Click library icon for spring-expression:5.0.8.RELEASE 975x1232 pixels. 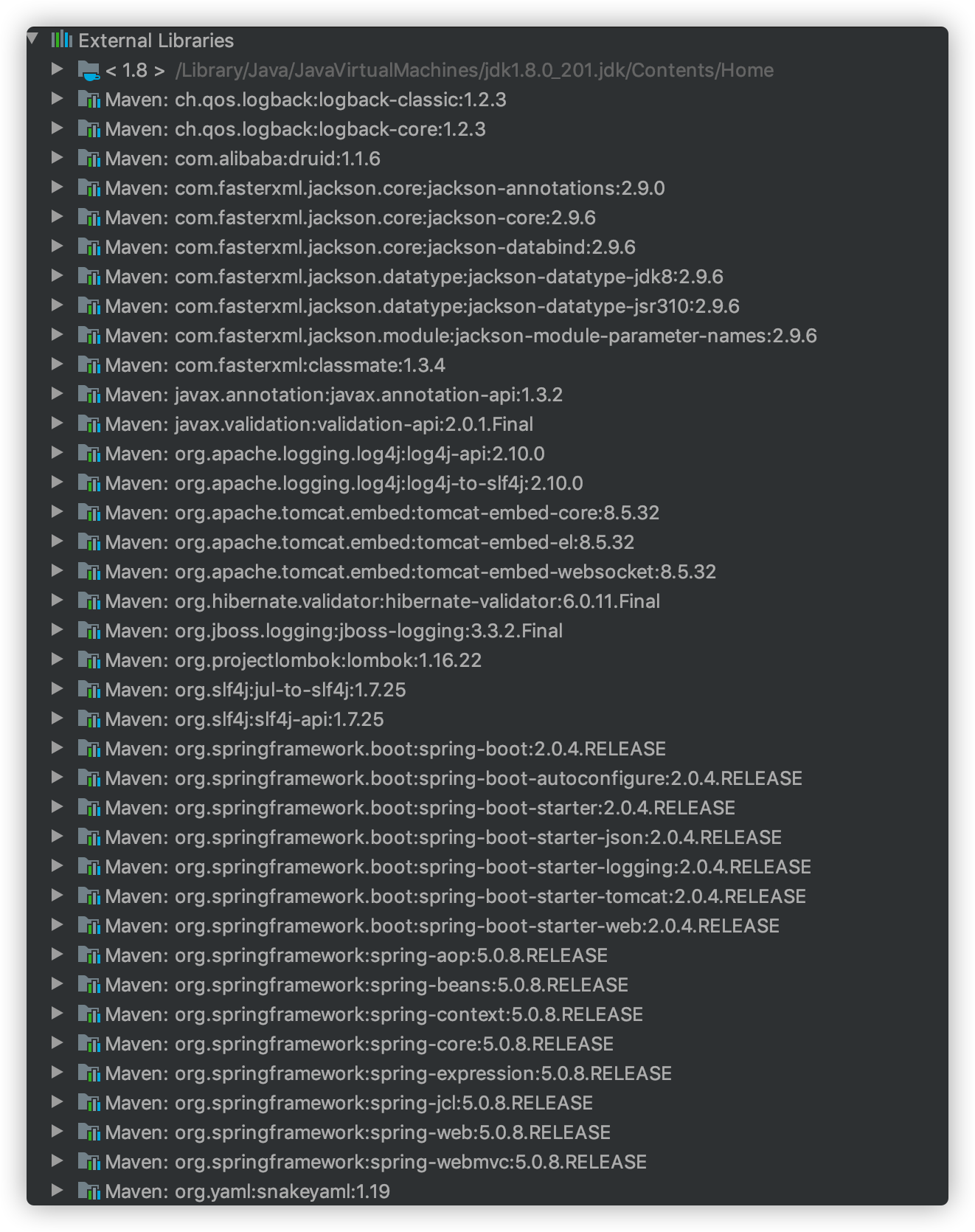point(89,1073)
